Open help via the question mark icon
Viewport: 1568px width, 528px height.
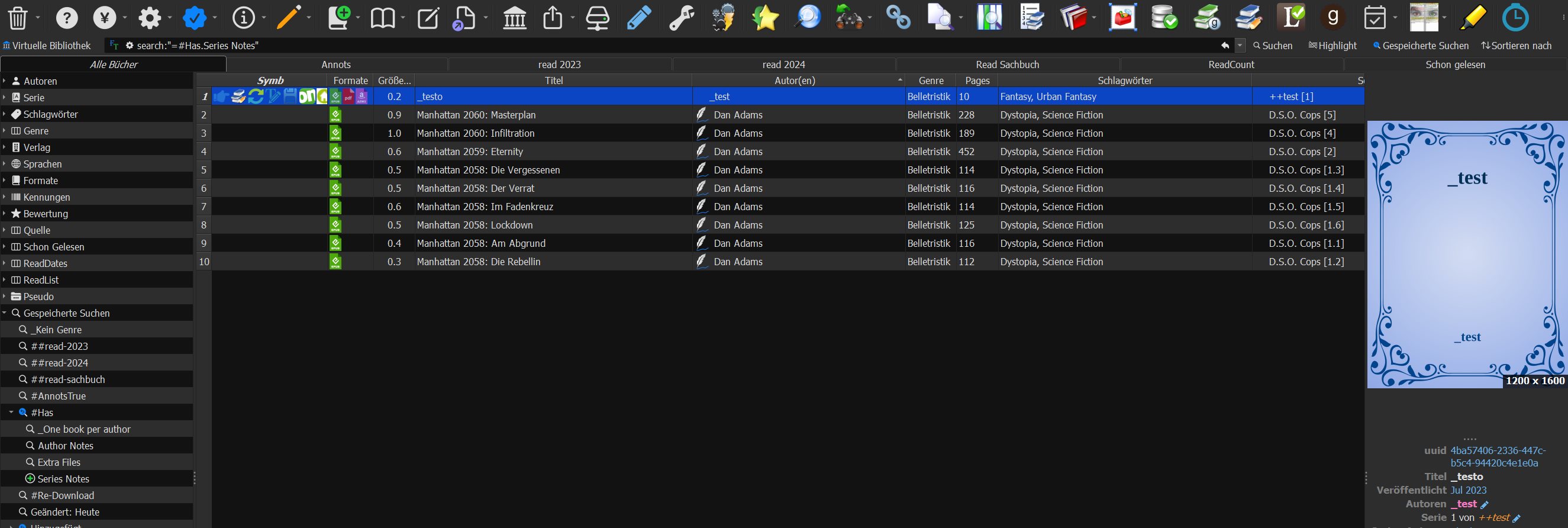[x=67, y=18]
